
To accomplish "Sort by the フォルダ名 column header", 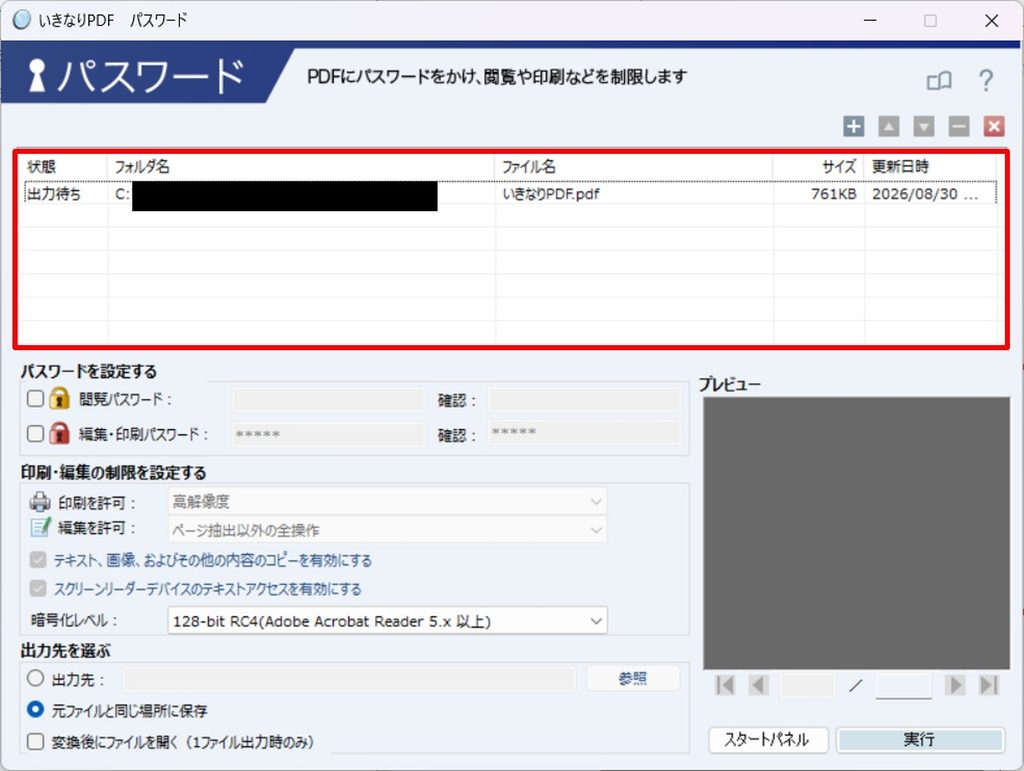I will click(300, 166).
